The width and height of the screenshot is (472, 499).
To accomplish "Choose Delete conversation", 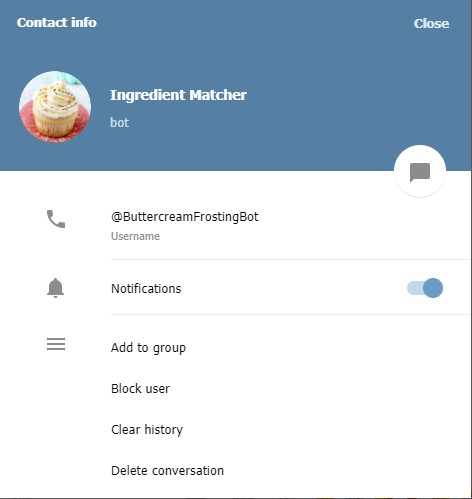I will 167,471.
